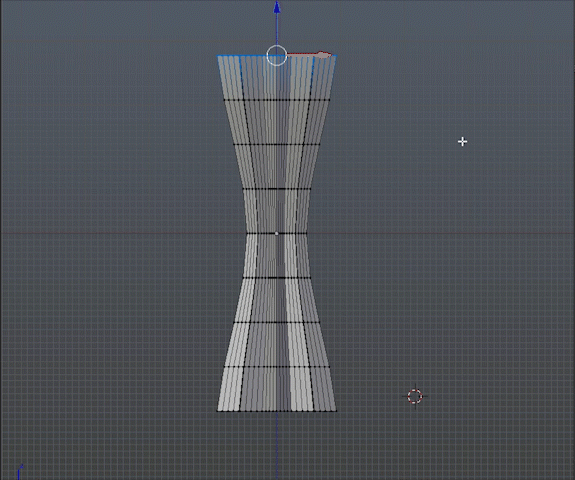Click the red-white 3D cursor ring
Screen dimensions: 575x480
(x=415, y=396)
